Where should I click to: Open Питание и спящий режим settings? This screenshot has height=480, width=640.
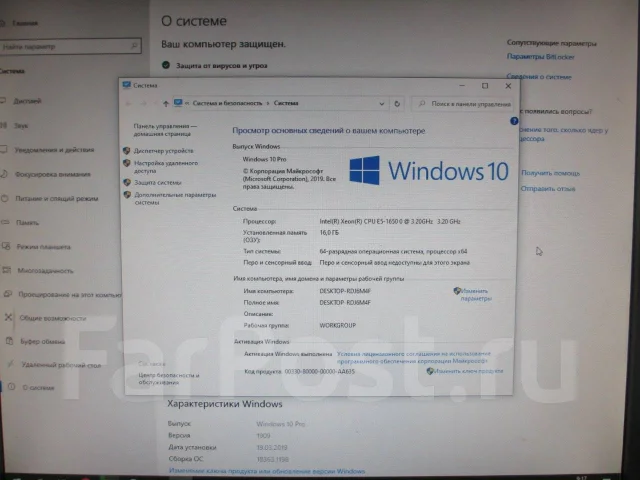[x=57, y=198]
